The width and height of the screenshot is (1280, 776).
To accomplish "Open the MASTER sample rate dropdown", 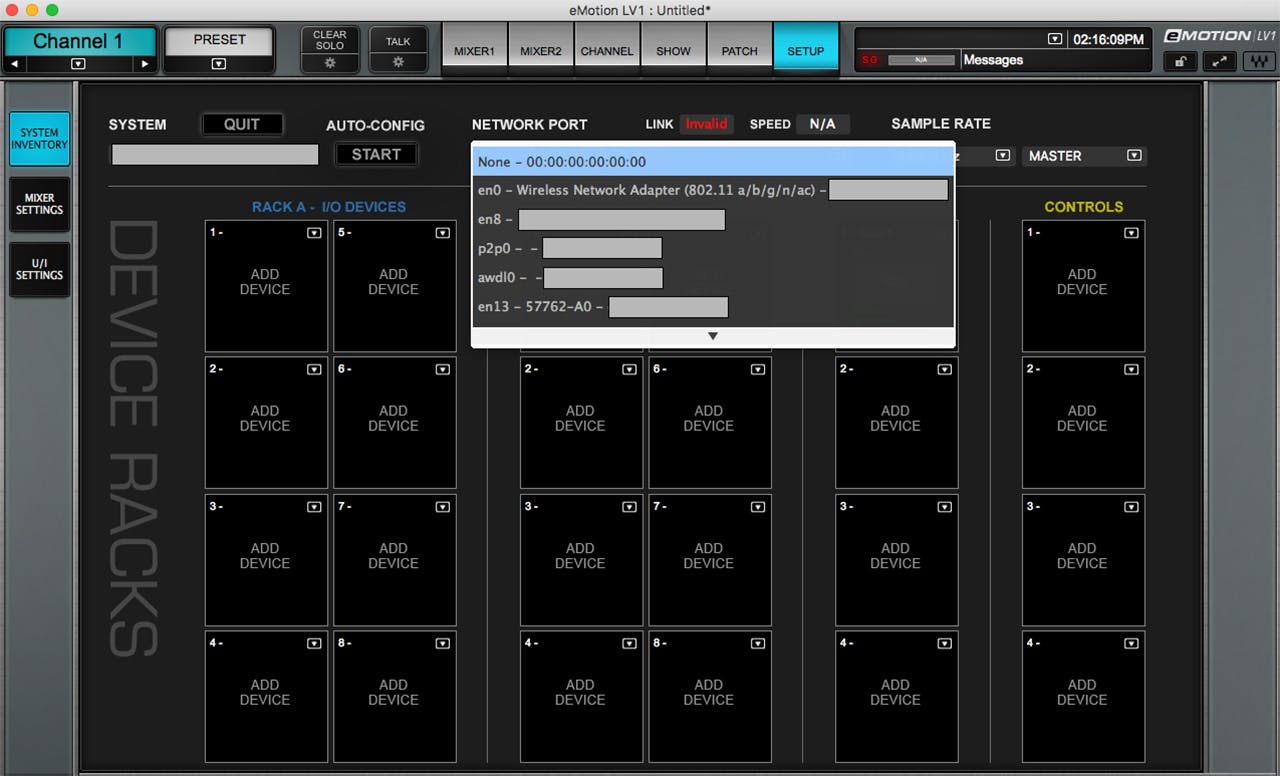I will pyautogui.click(x=1134, y=156).
